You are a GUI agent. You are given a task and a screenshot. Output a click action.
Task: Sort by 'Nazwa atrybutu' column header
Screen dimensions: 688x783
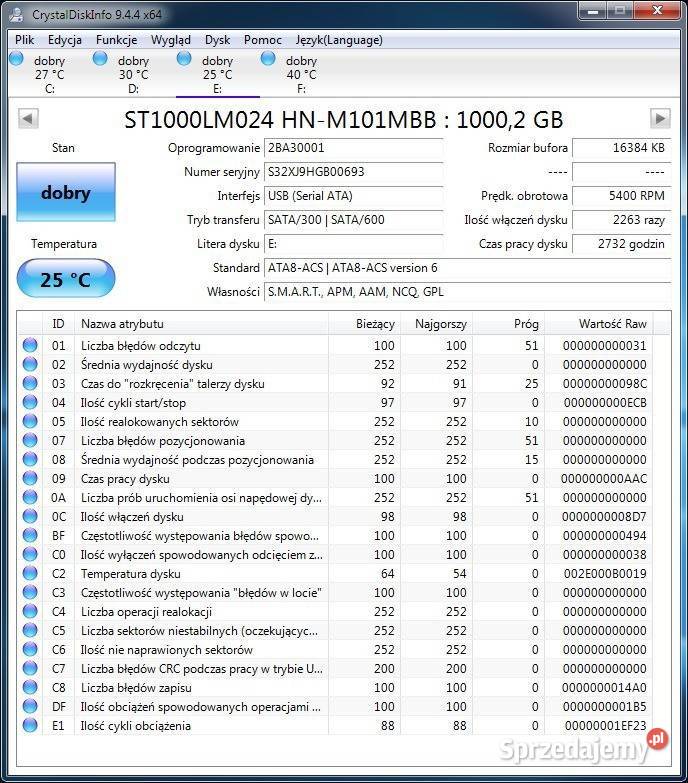click(x=200, y=324)
